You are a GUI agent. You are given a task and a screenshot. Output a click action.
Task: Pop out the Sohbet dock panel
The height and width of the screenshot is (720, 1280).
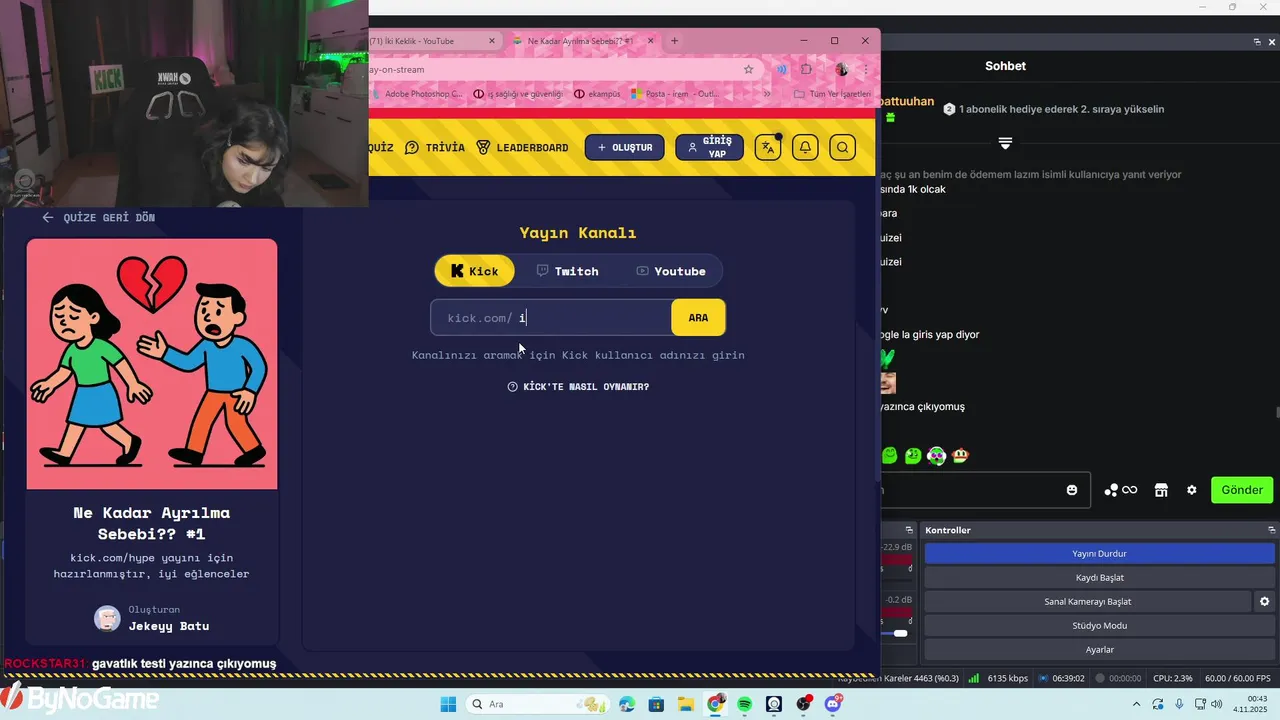click(x=1257, y=42)
